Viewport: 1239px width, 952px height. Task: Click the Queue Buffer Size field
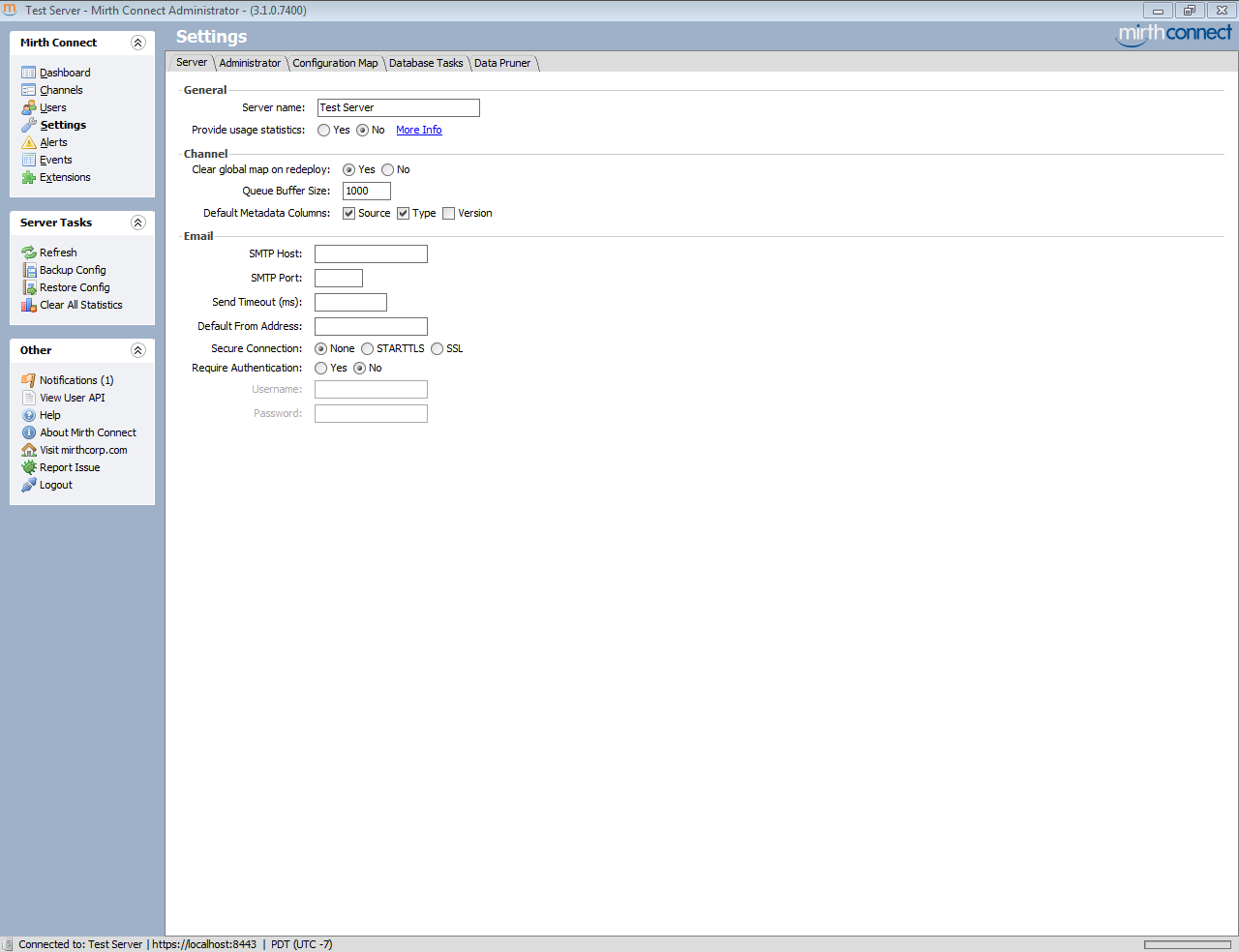[367, 192]
